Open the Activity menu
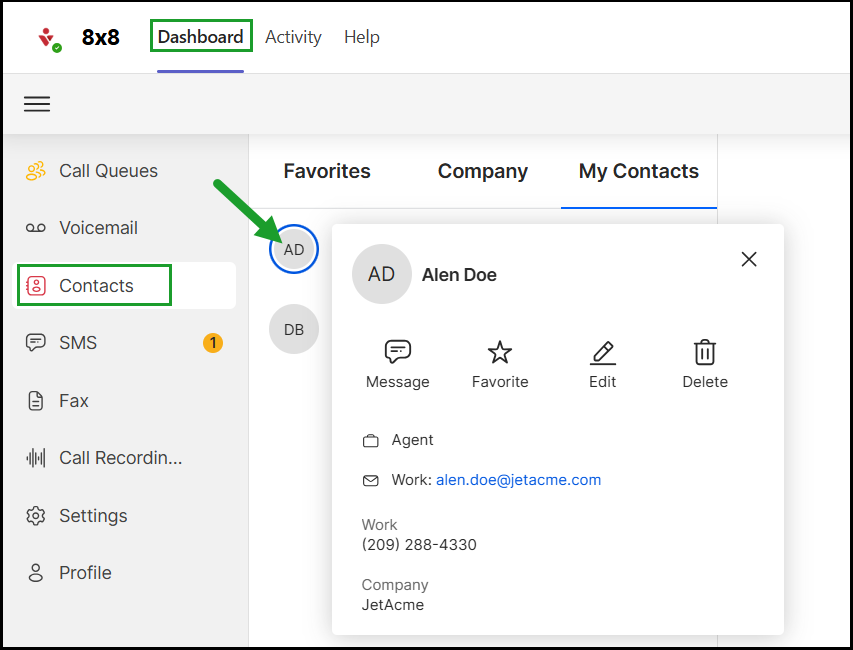853x650 pixels. pyautogui.click(x=293, y=37)
